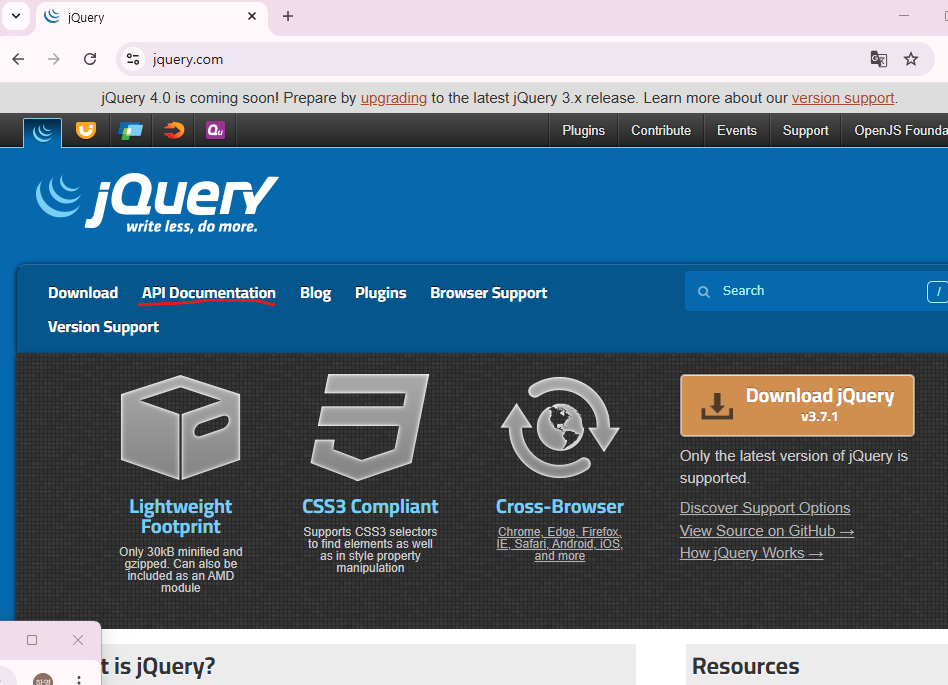Go back to previous page
948x685 pixels.
click(18, 59)
